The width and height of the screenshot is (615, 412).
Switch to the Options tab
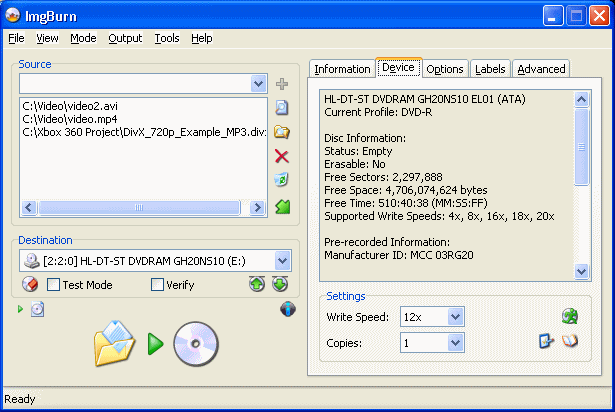pyautogui.click(x=445, y=69)
